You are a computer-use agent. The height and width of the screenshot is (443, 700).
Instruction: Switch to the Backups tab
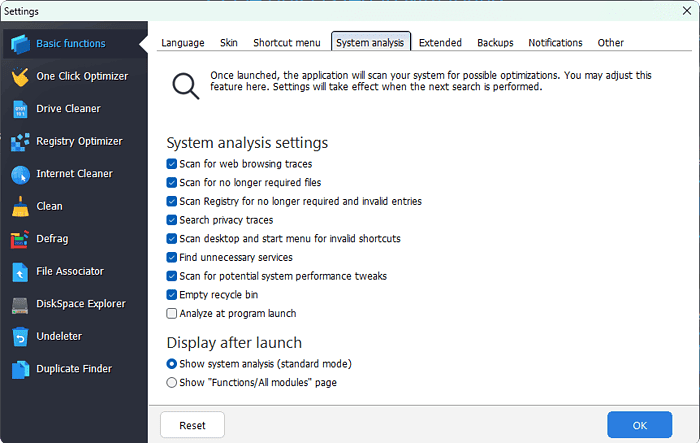click(495, 43)
